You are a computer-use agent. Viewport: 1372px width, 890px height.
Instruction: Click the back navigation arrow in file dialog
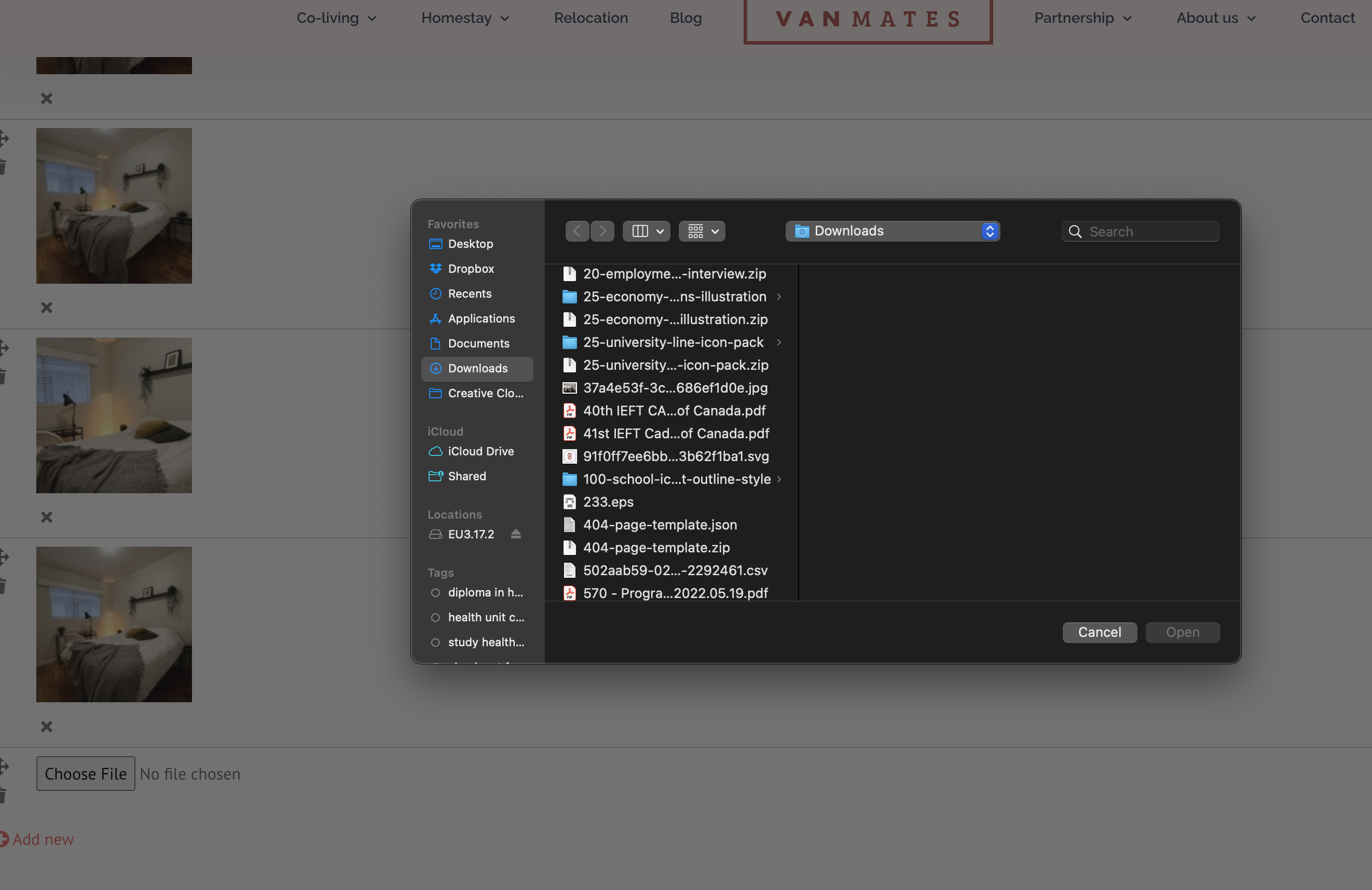click(577, 231)
